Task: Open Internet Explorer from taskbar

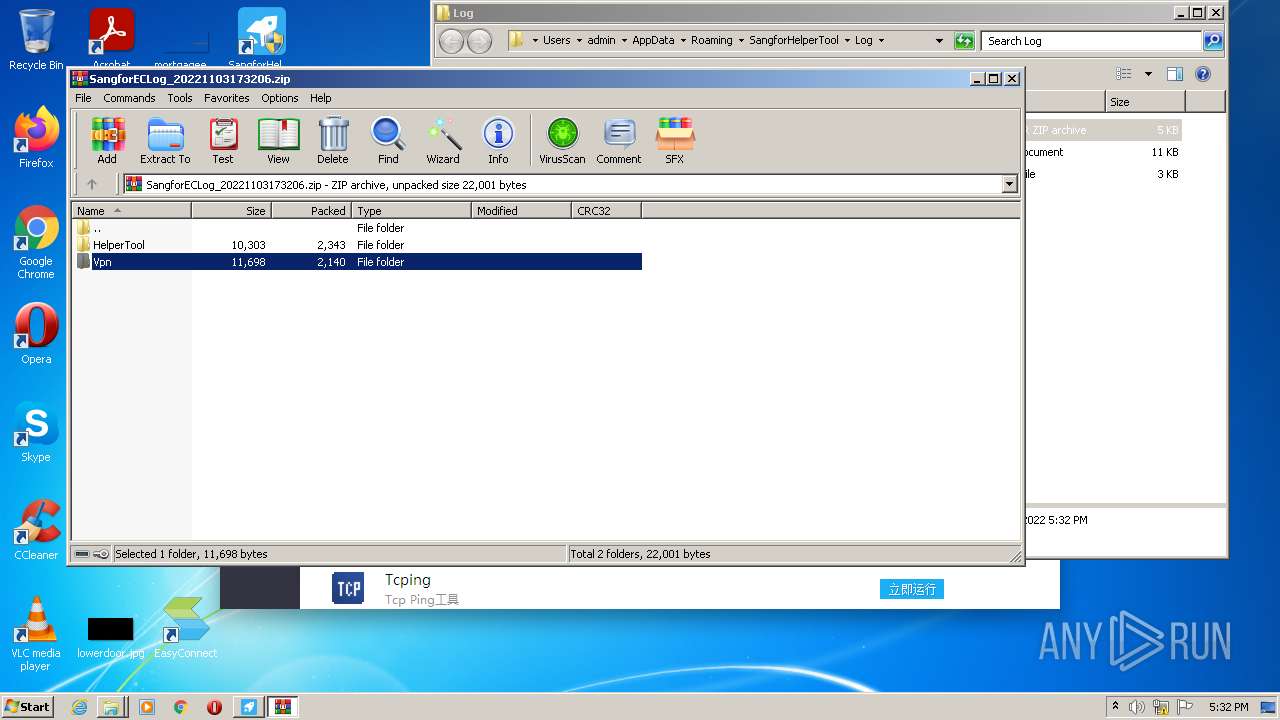Action: tap(79, 706)
